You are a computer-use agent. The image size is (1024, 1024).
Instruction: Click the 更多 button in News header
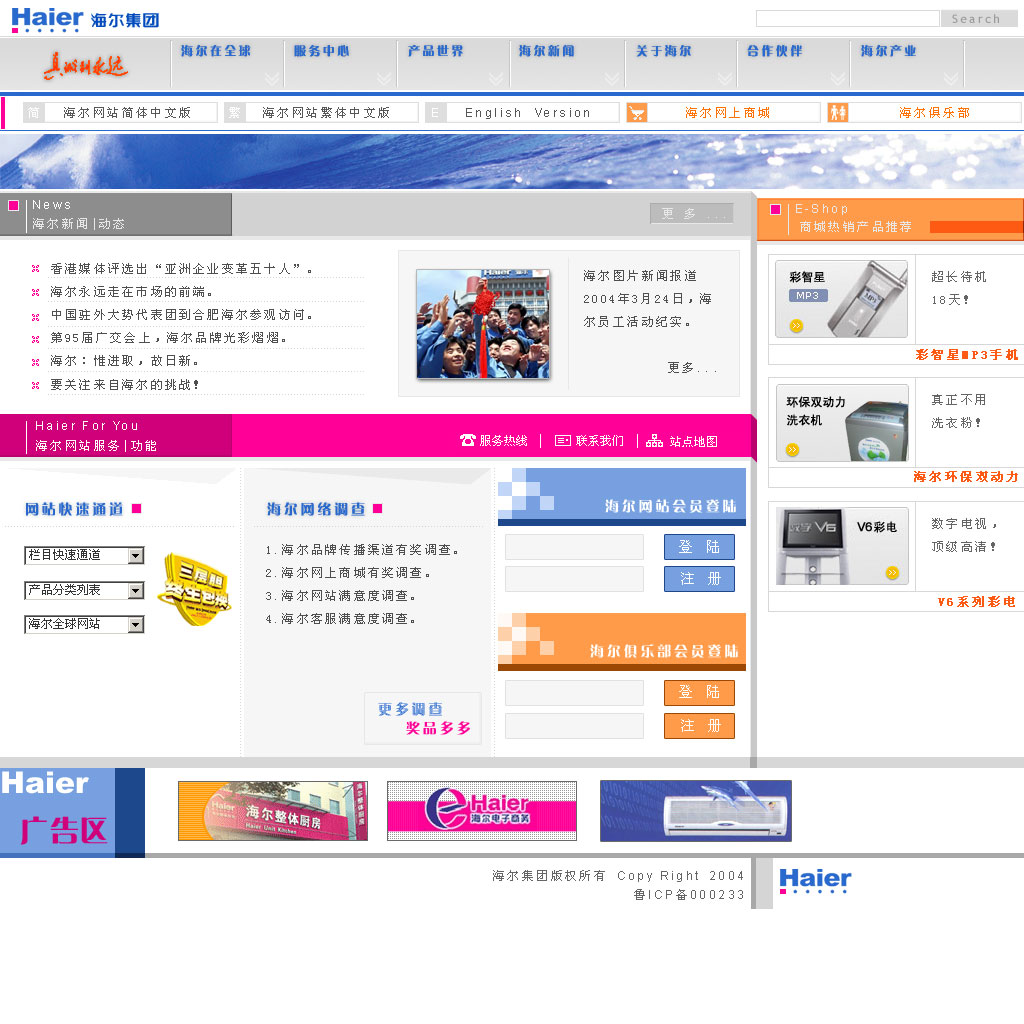(x=692, y=214)
